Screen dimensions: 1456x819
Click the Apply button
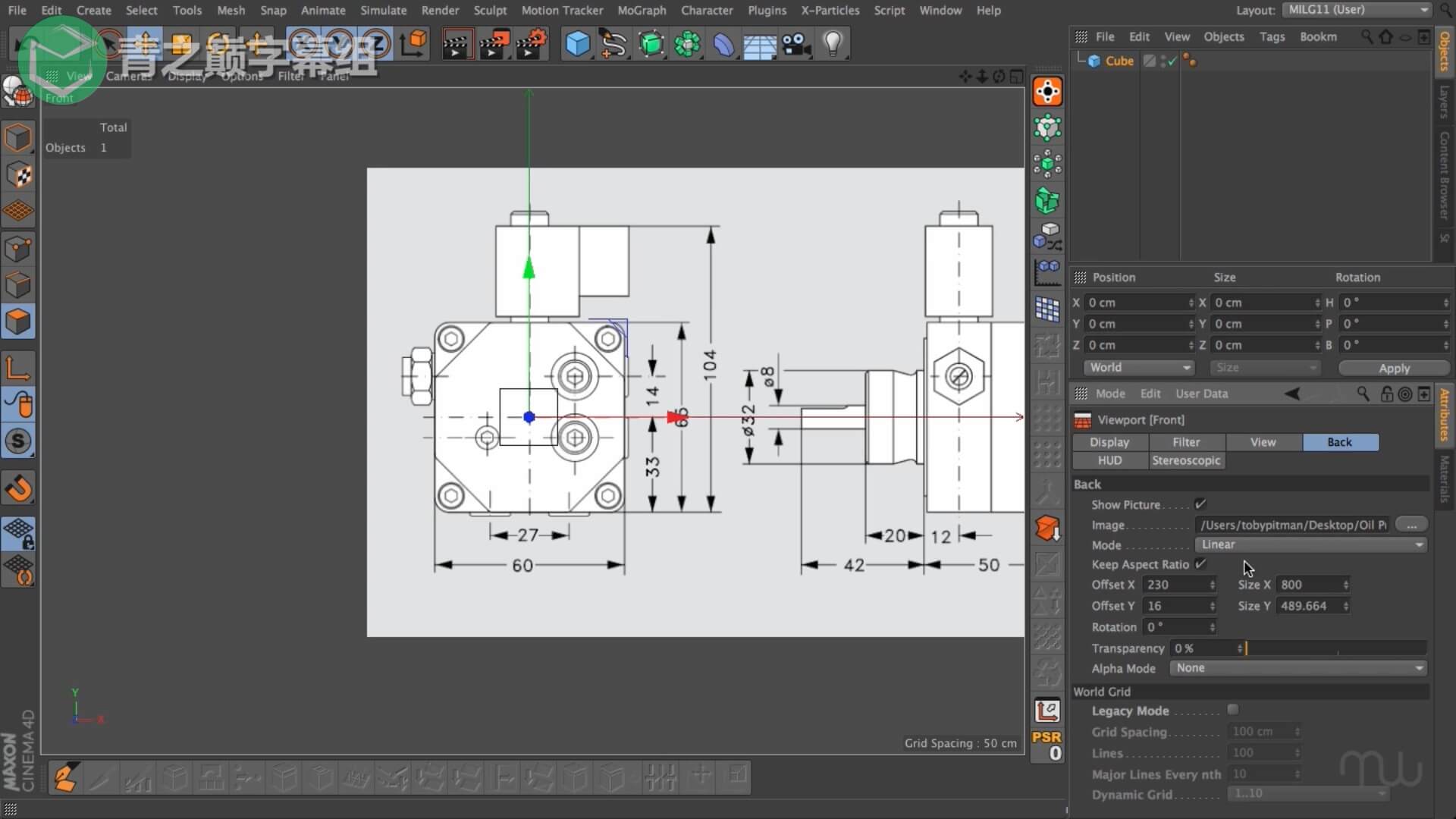[x=1393, y=368]
